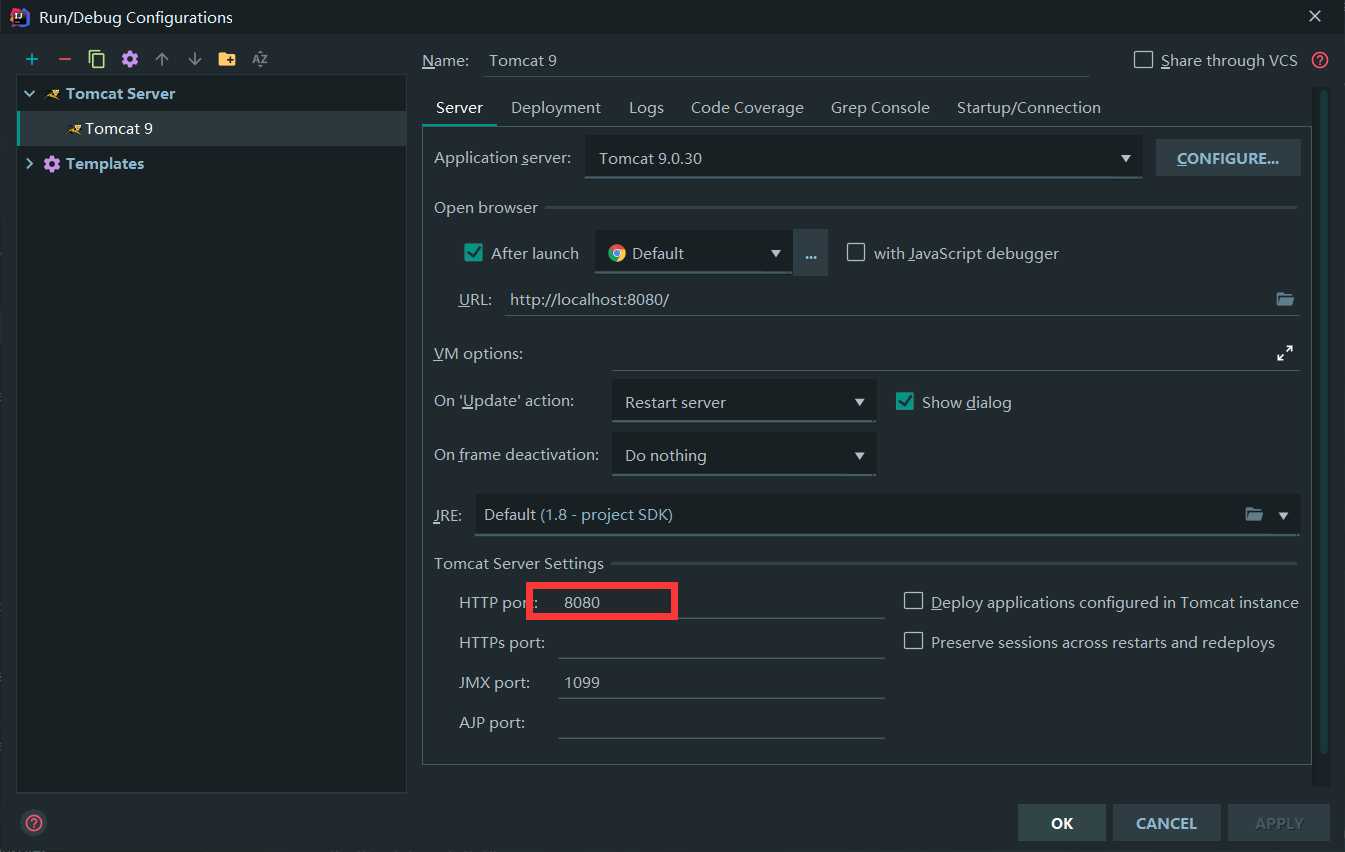Switch to the Deployment tab
Viewport: 1345px width, 852px height.
point(556,108)
